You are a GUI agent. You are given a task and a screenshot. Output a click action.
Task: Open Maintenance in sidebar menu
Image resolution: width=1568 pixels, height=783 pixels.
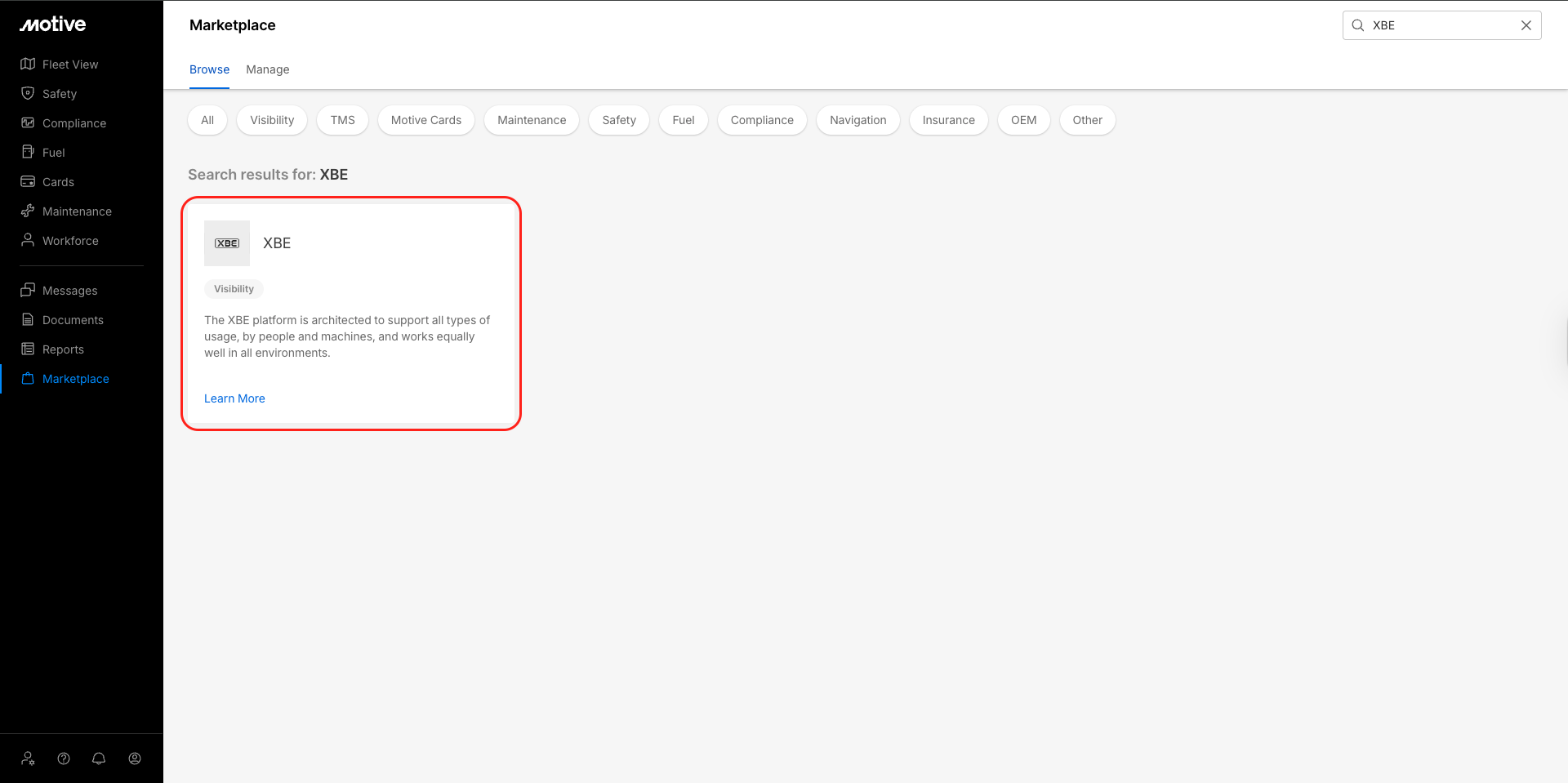[x=77, y=211]
